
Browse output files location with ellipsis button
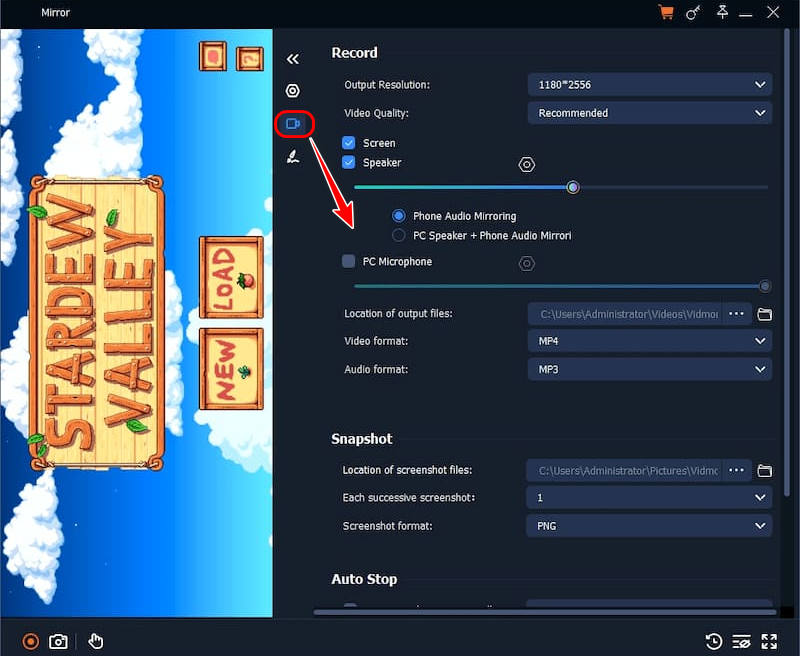tap(737, 314)
